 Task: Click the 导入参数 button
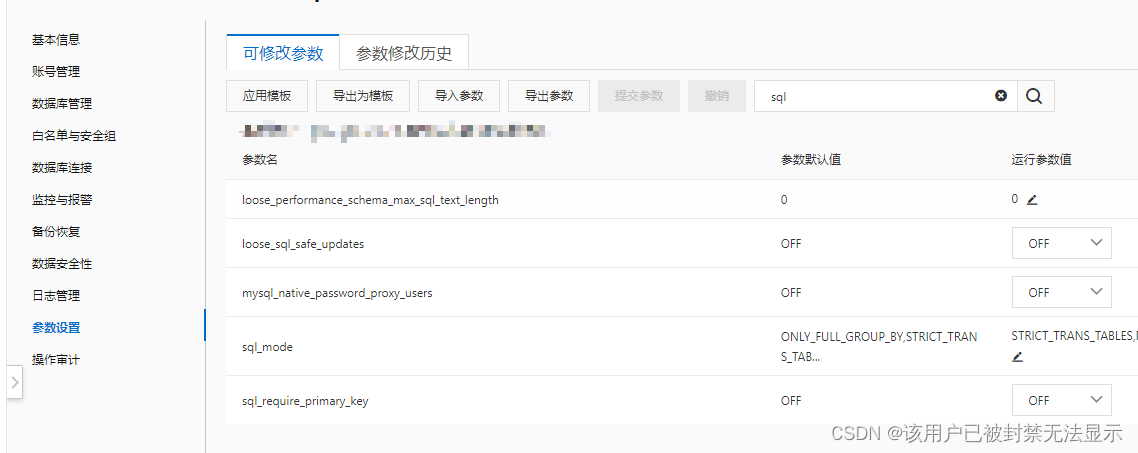pyautogui.click(x=459, y=96)
